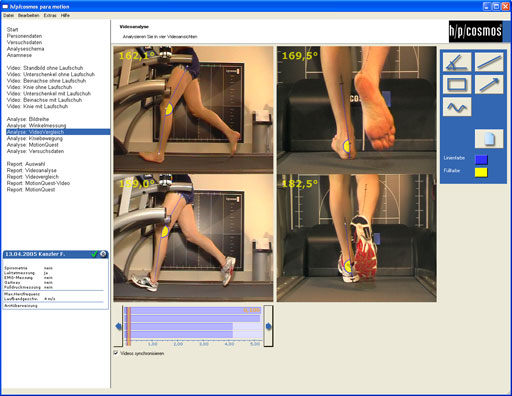
Task: Open 'Report: MotionQuest' last sidebar entry
Action: coord(31,190)
